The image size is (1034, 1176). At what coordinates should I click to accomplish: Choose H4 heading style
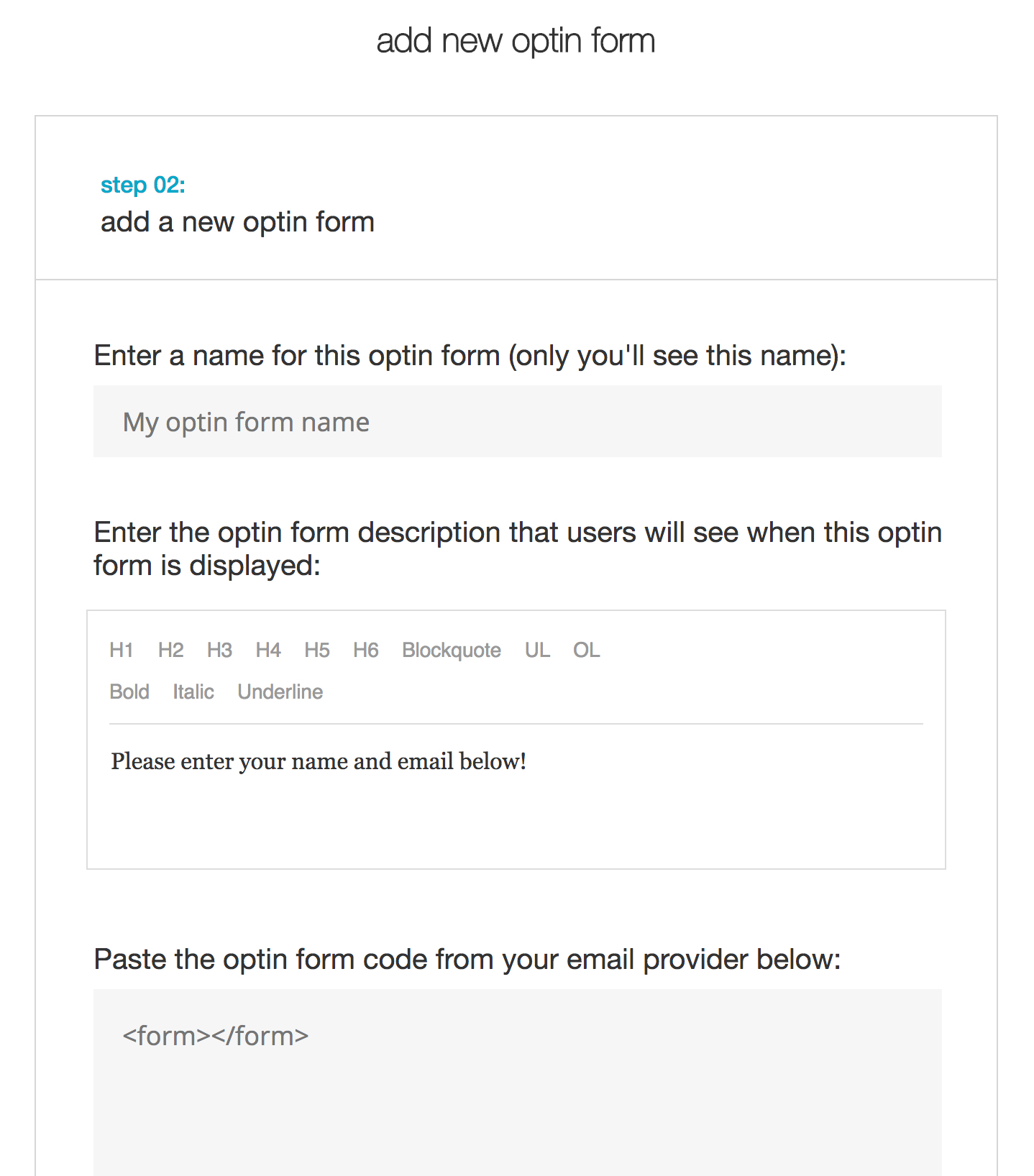[x=268, y=650]
